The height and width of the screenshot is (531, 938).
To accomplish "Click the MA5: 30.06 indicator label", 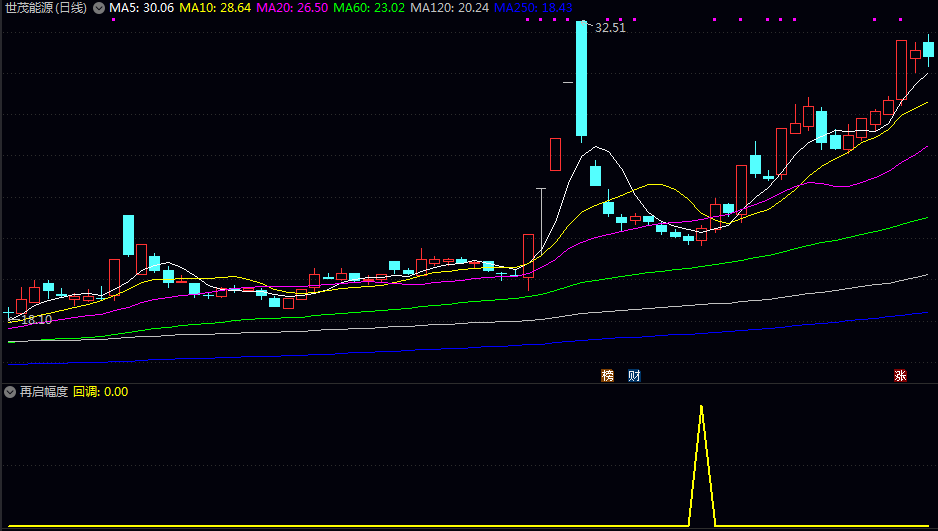I will pos(141,8).
